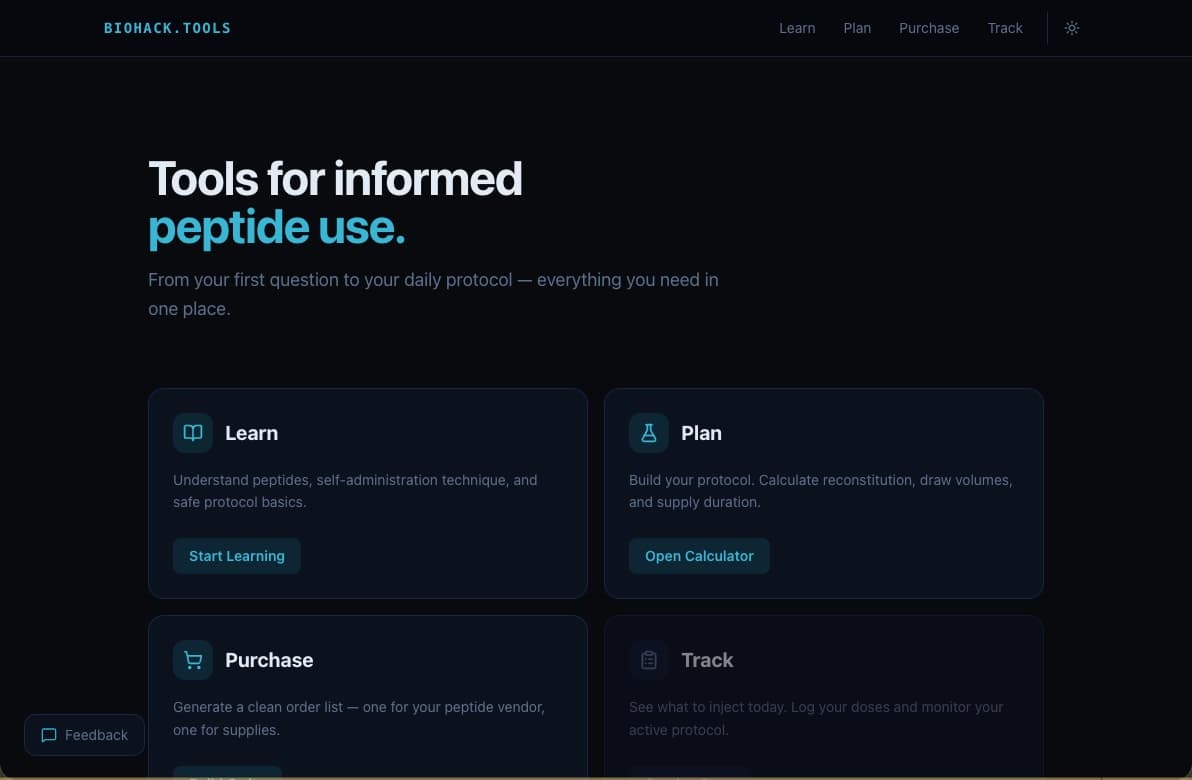Open the Plan card
1192x780 pixels.
(x=823, y=493)
